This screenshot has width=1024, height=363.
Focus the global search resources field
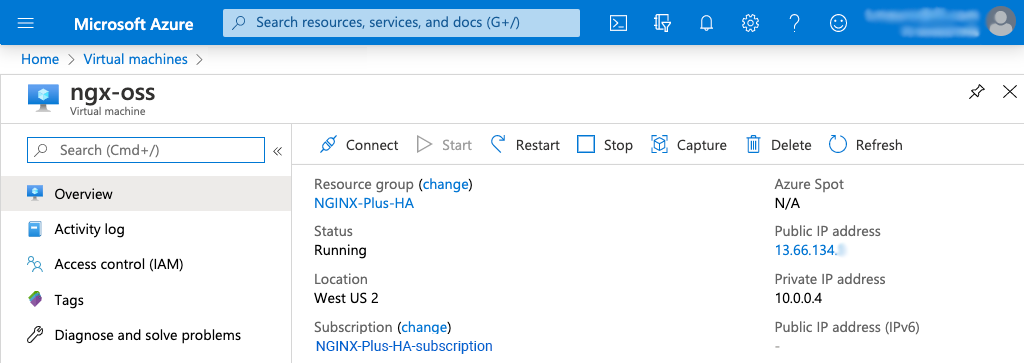point(402,23)
